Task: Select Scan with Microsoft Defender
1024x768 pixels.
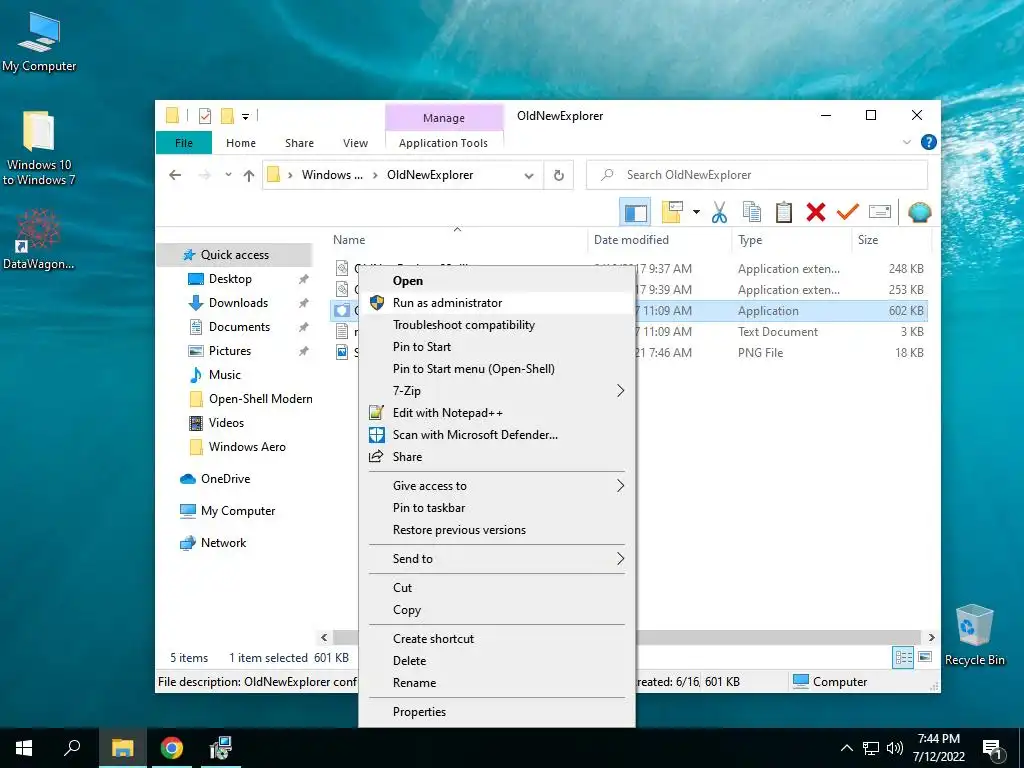Action: [x=496, y=435]
